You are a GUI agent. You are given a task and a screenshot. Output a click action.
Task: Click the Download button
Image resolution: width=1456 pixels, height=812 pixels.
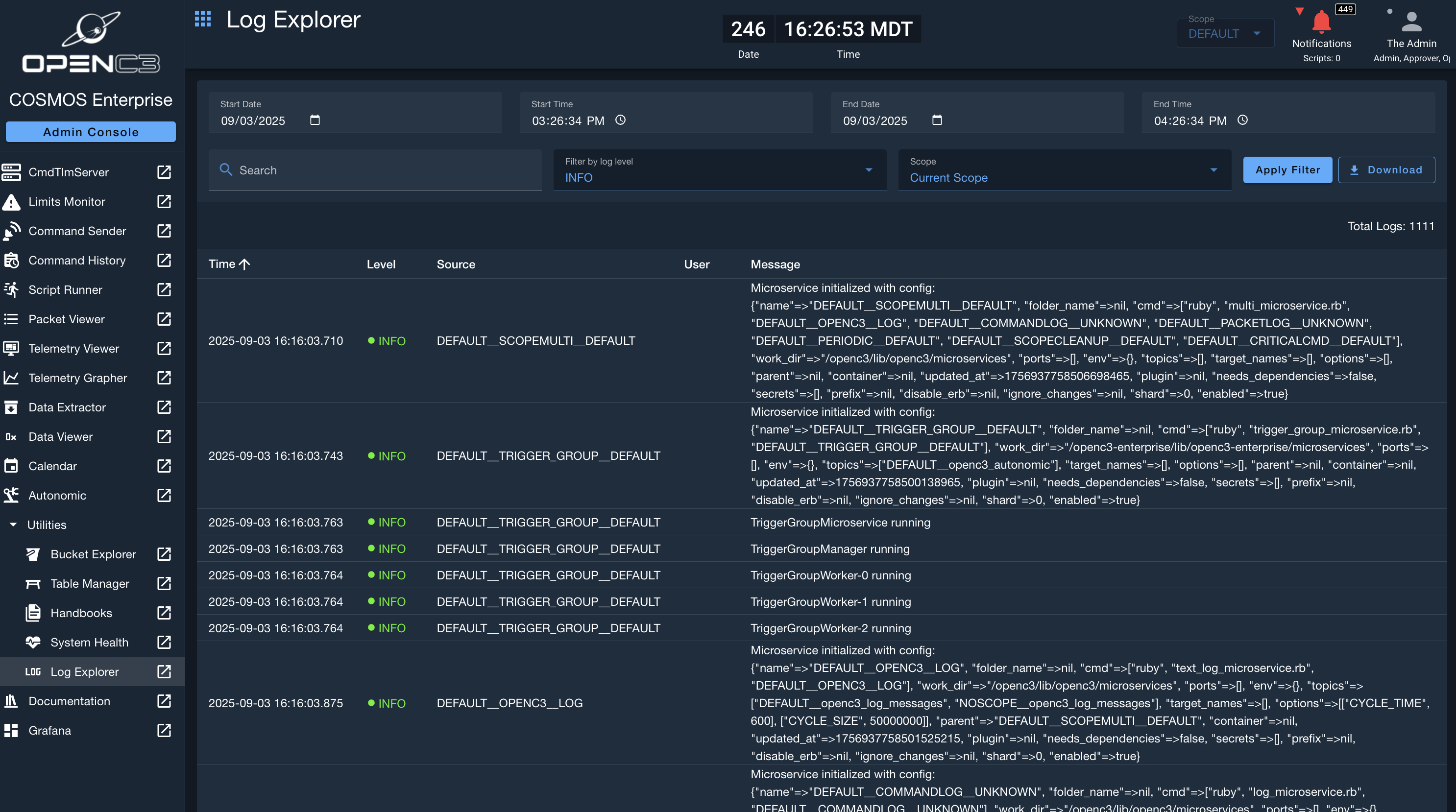(x=1386, y=169)
